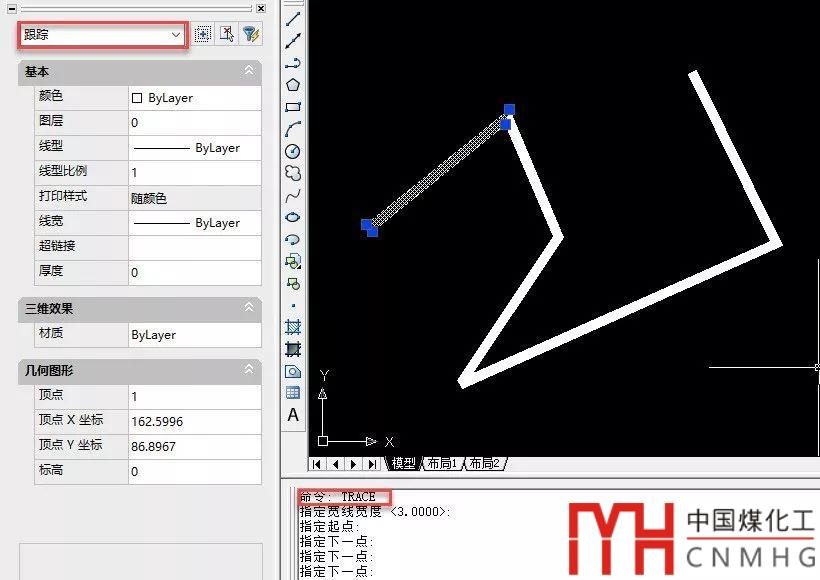Click the lower-left blue grip of trace
This screenshot has width=820, height=580.
click(x=367, y=224)
